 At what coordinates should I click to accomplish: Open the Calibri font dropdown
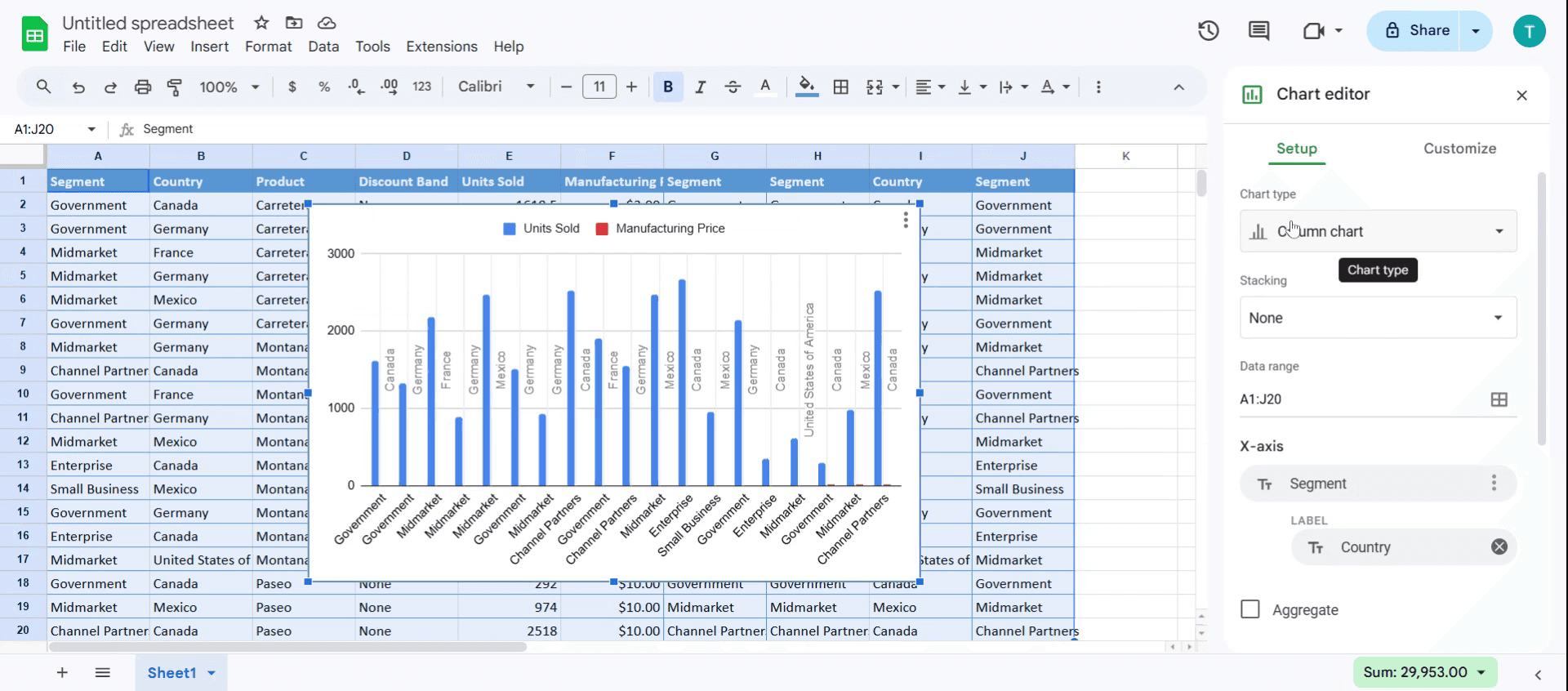coord(496,87)
